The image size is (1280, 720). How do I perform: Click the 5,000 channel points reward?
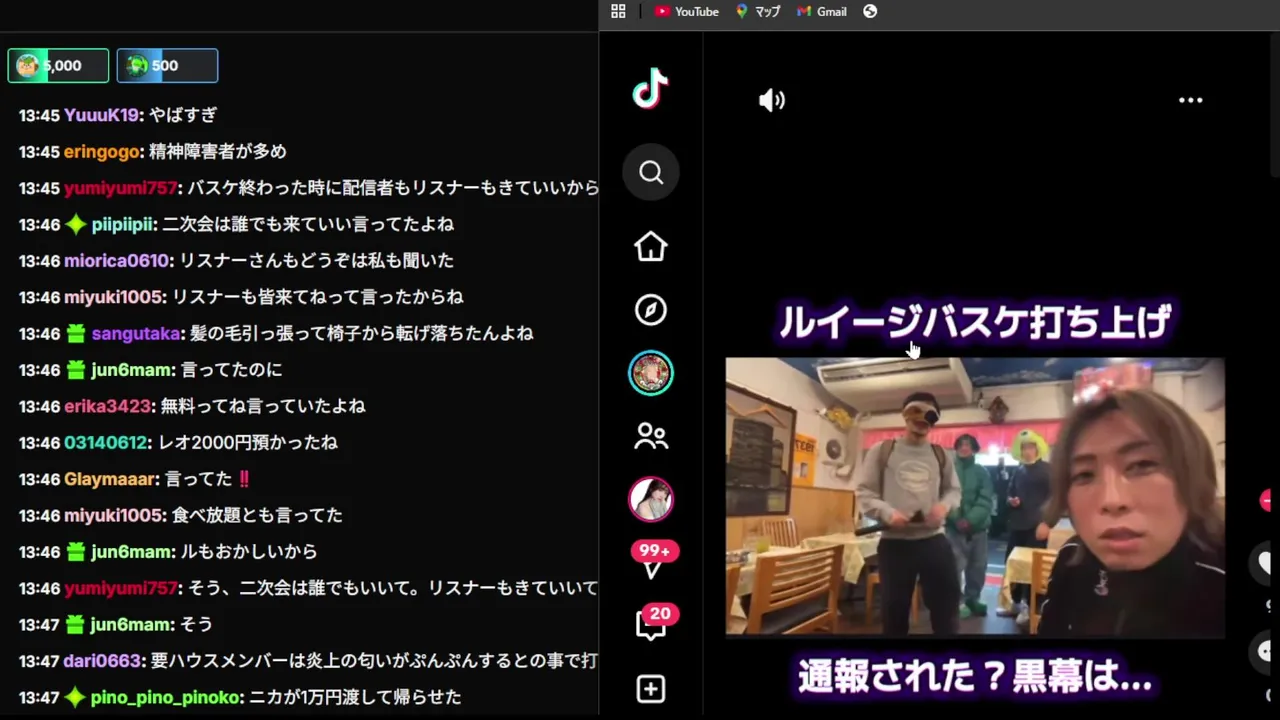tap(58, 66)
